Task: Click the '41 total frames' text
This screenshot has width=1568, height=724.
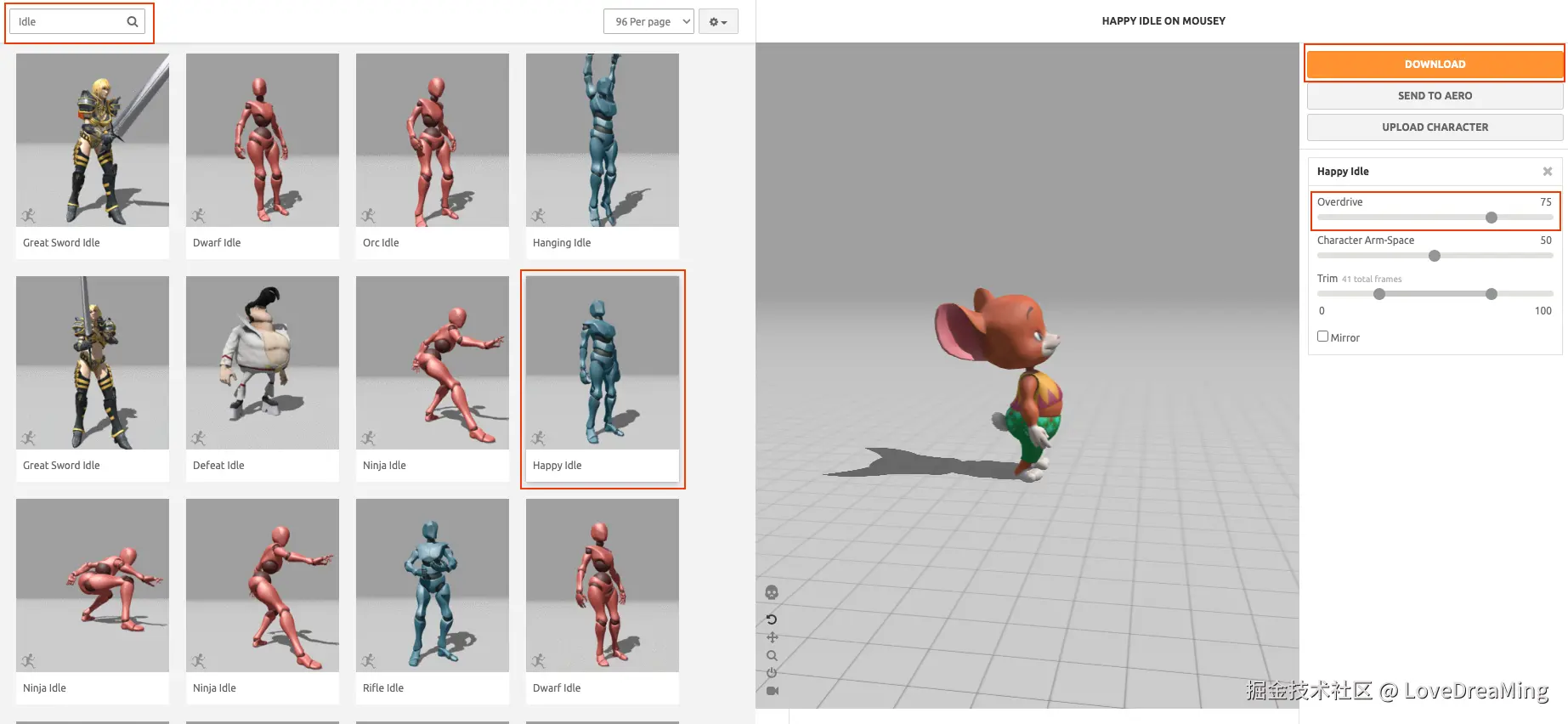Action: (x=1372, y=280)
